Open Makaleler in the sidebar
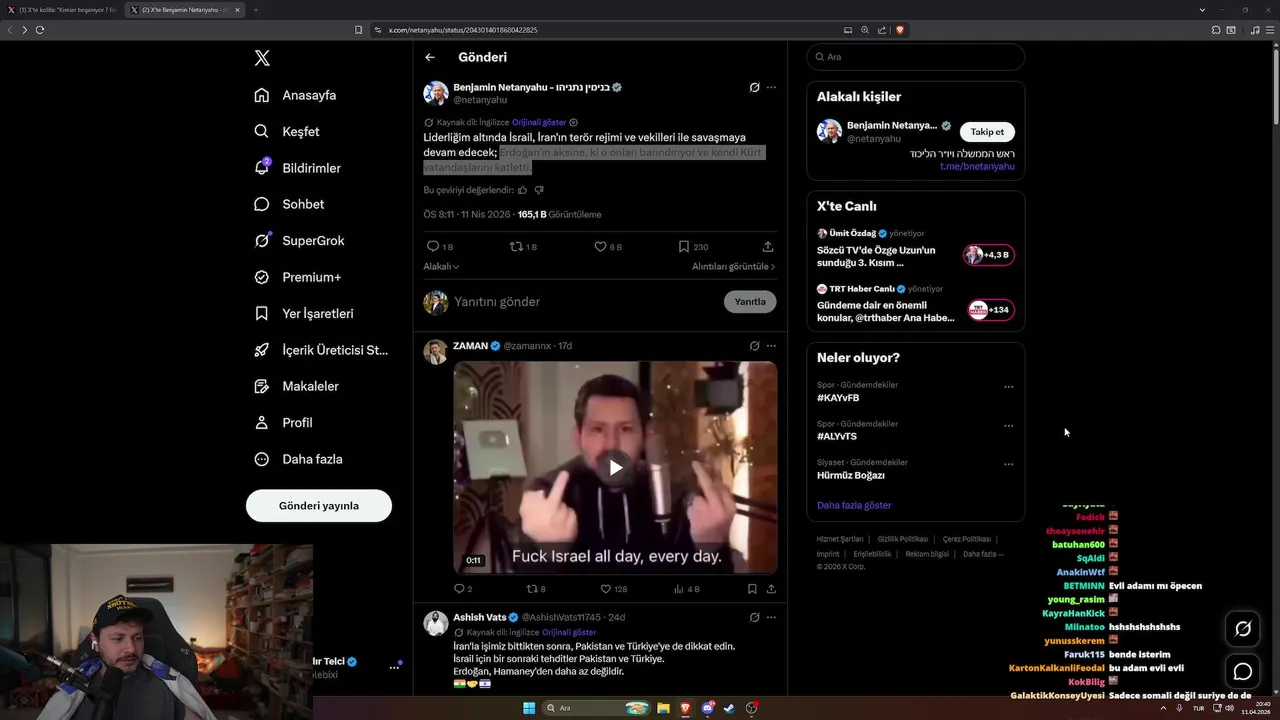This screenshot has height=720, width=1280. click(296, 386)
